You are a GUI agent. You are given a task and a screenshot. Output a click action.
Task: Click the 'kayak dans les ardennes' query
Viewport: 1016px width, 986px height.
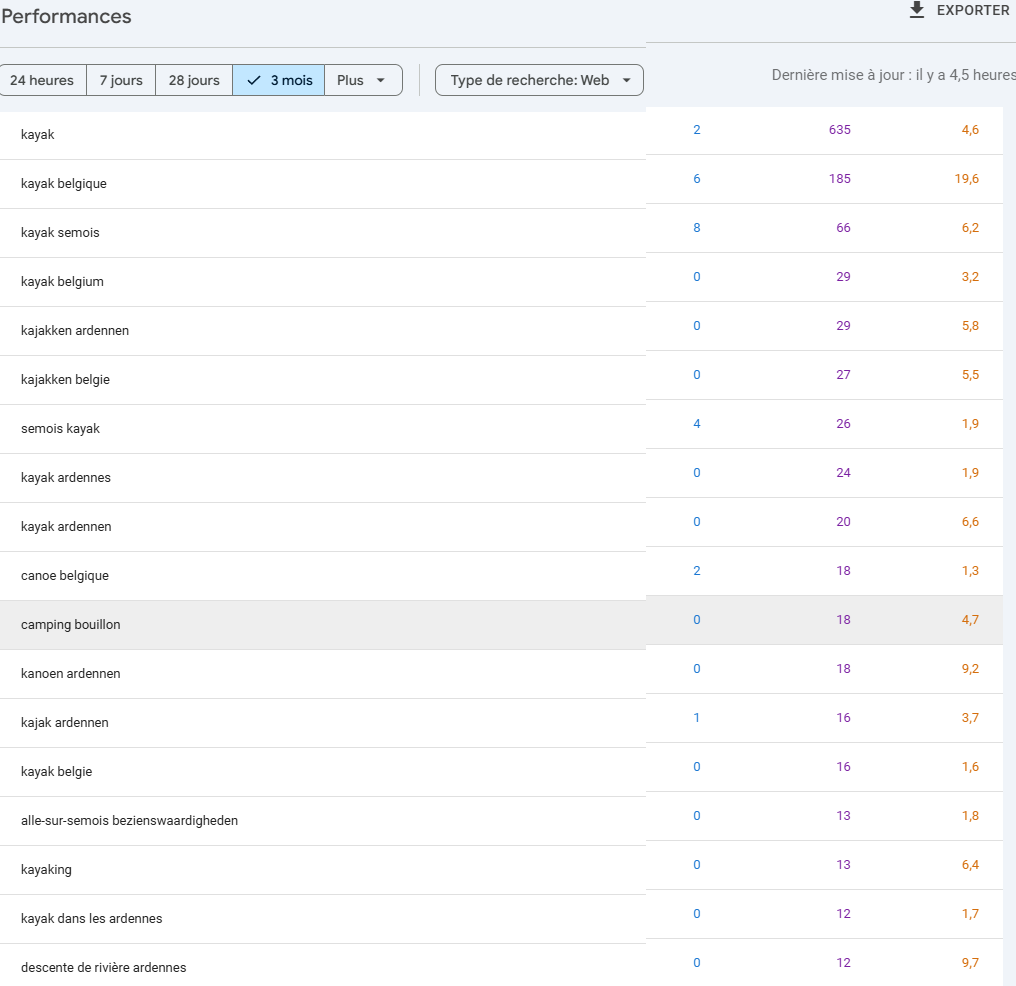click(91, 919)
